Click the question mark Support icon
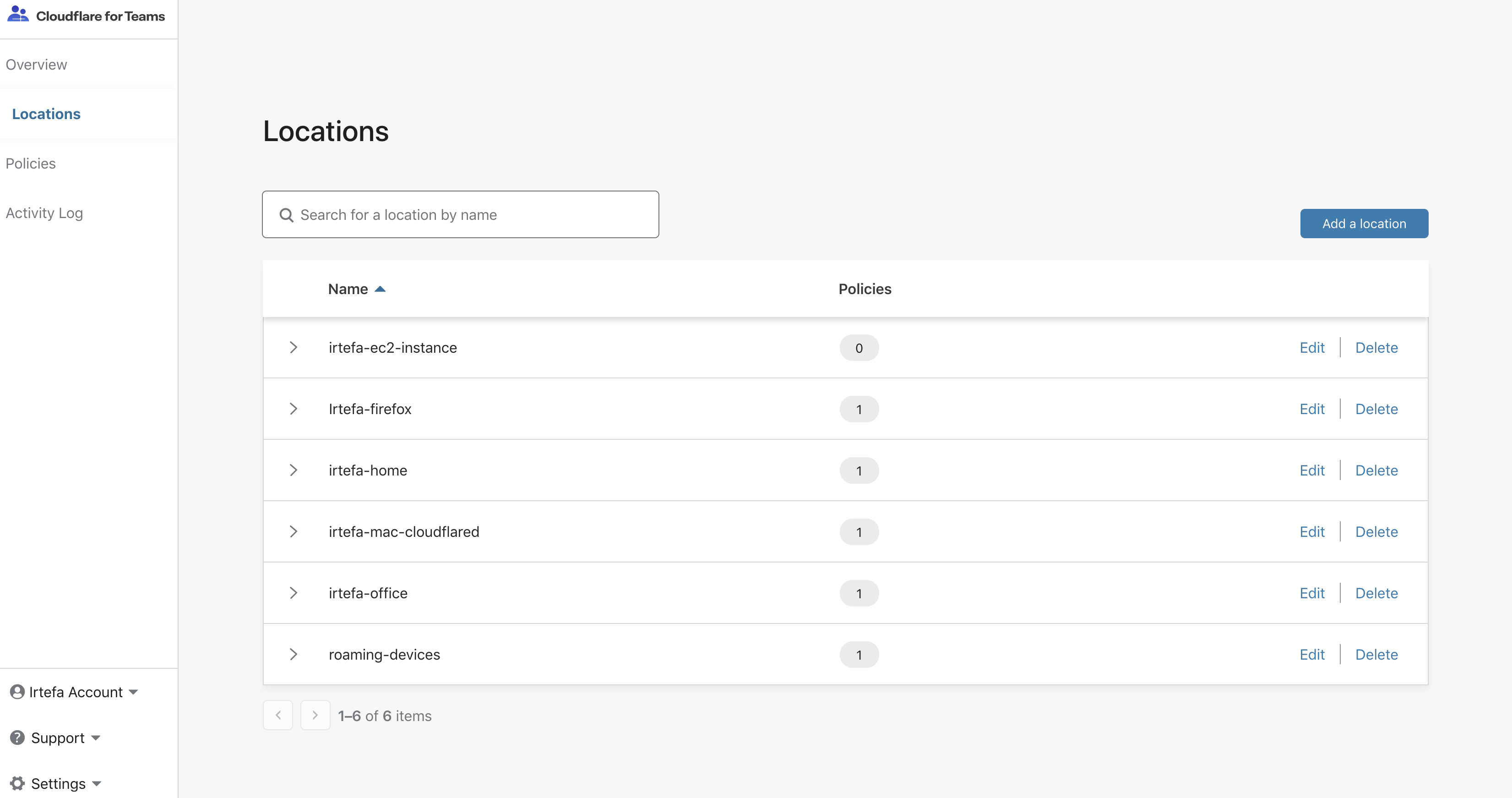 [x=17, y=738]
